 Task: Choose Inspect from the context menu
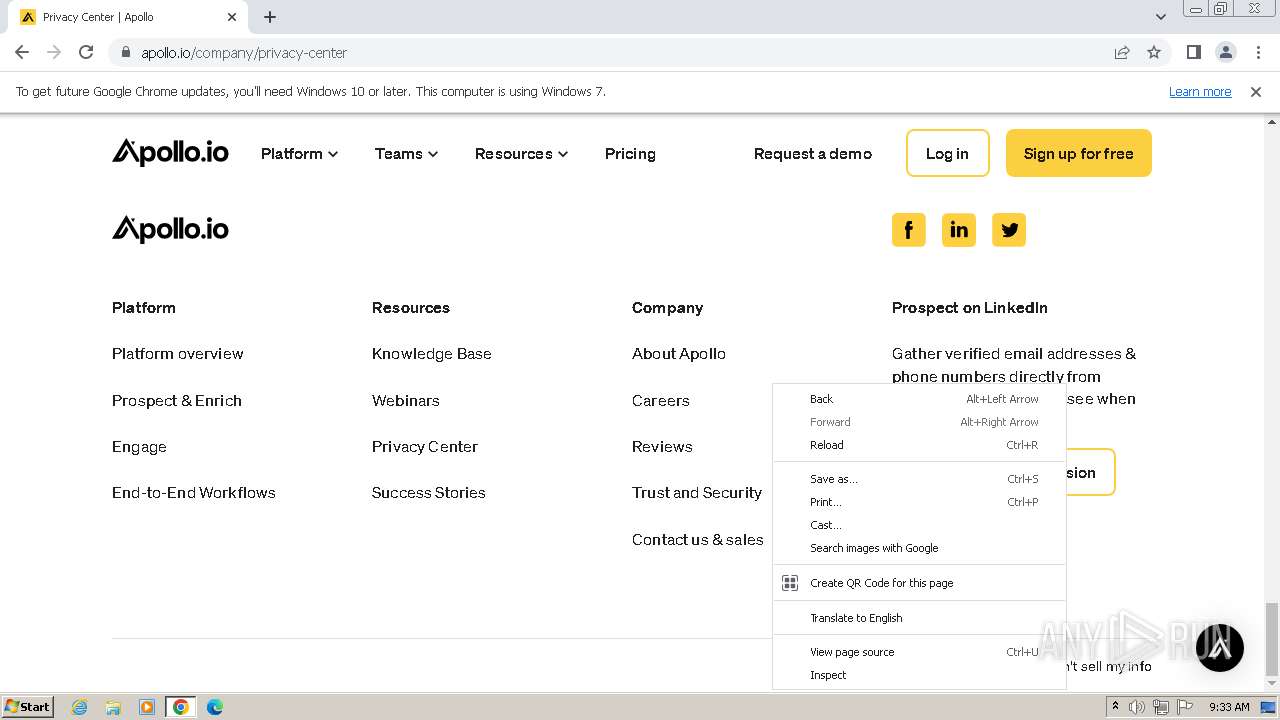click(919, 675)
